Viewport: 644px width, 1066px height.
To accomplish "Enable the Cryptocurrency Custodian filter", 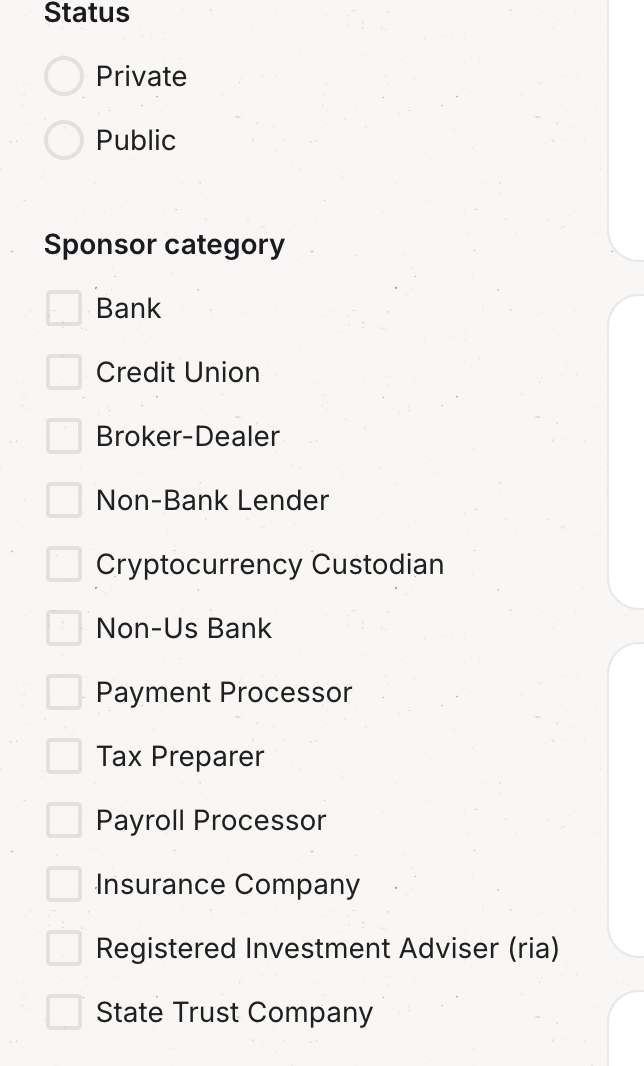I will coord(63,564).
